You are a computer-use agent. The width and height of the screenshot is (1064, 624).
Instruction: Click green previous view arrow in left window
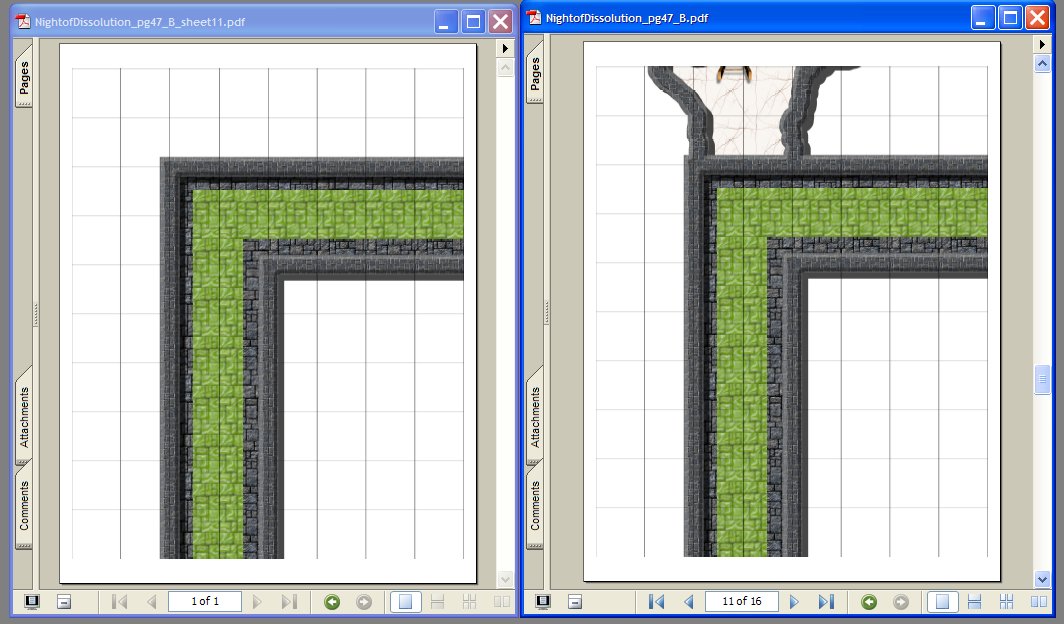click(332, 602)
